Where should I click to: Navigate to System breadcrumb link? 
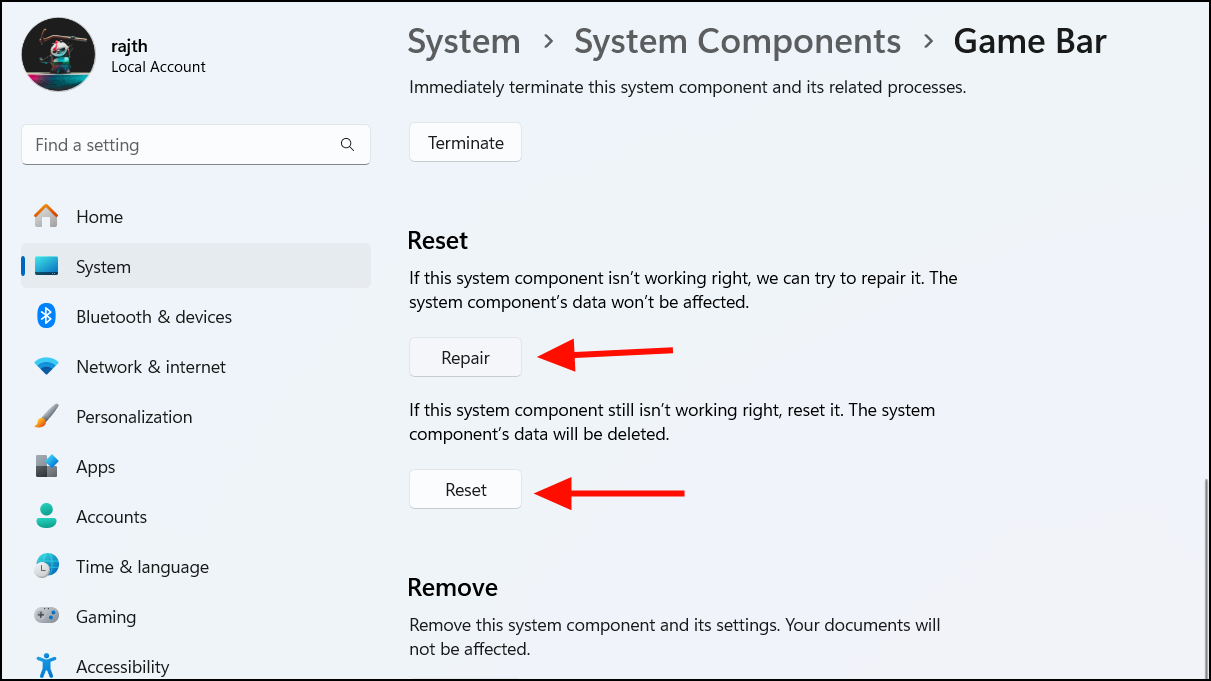[463, 41]
